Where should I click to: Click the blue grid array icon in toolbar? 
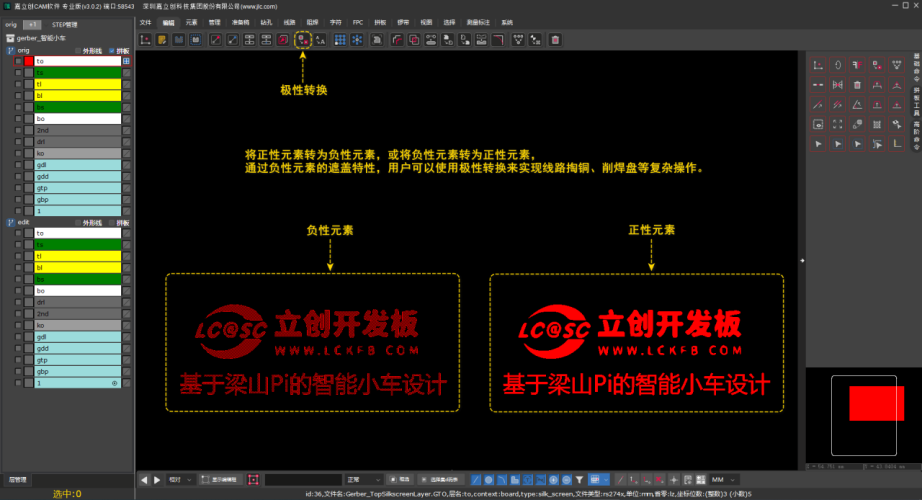point(340,39)
